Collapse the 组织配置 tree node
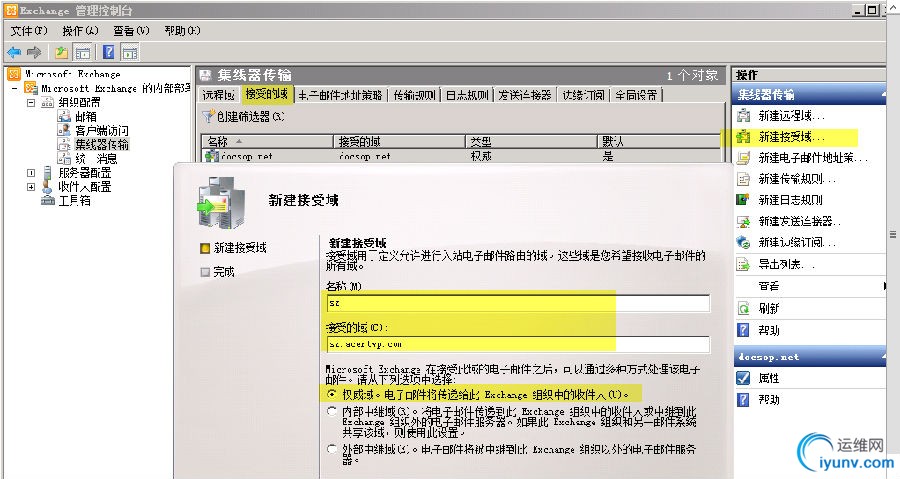Screen dimensions: 900x479 pyautogui.click(x=31, y=103)
